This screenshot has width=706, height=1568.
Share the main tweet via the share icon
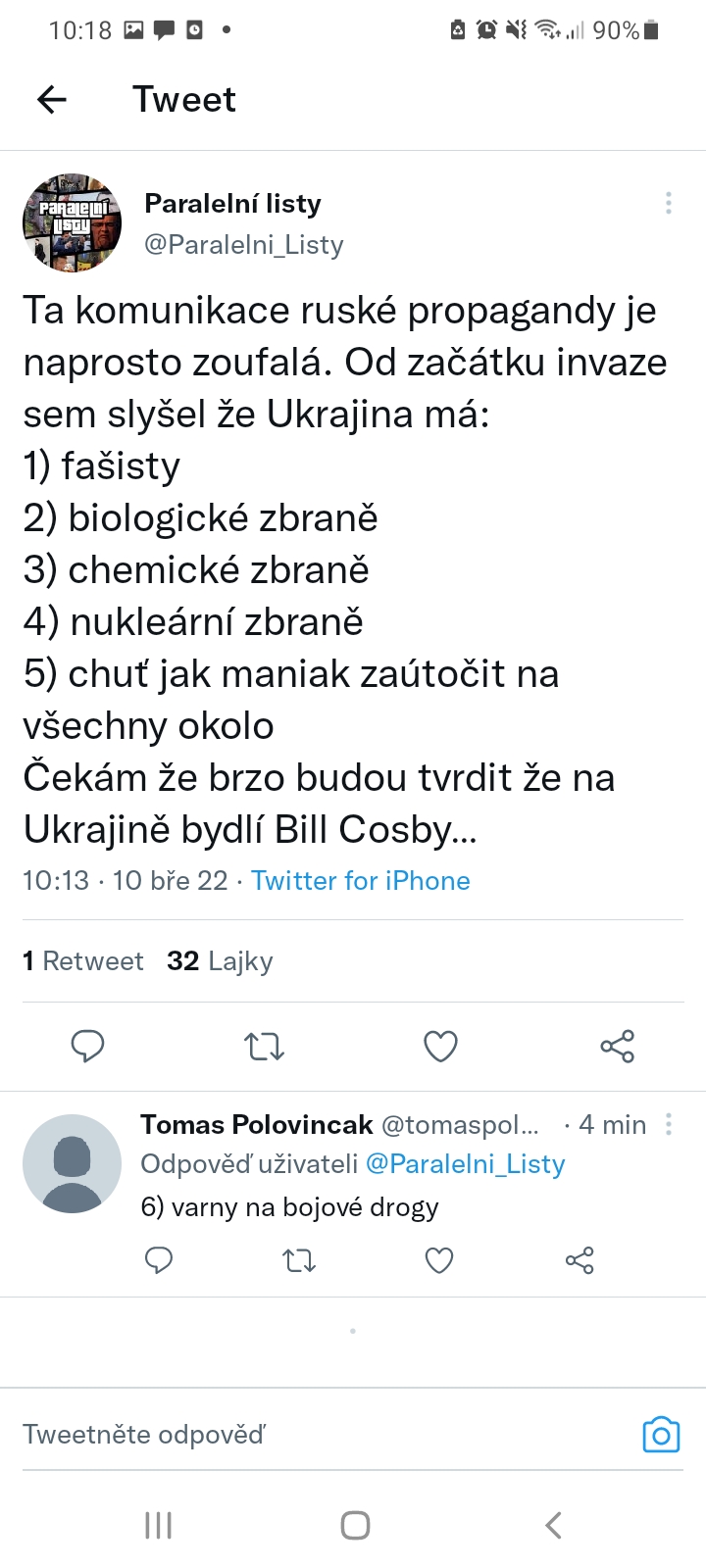(x=617, y=1047)
